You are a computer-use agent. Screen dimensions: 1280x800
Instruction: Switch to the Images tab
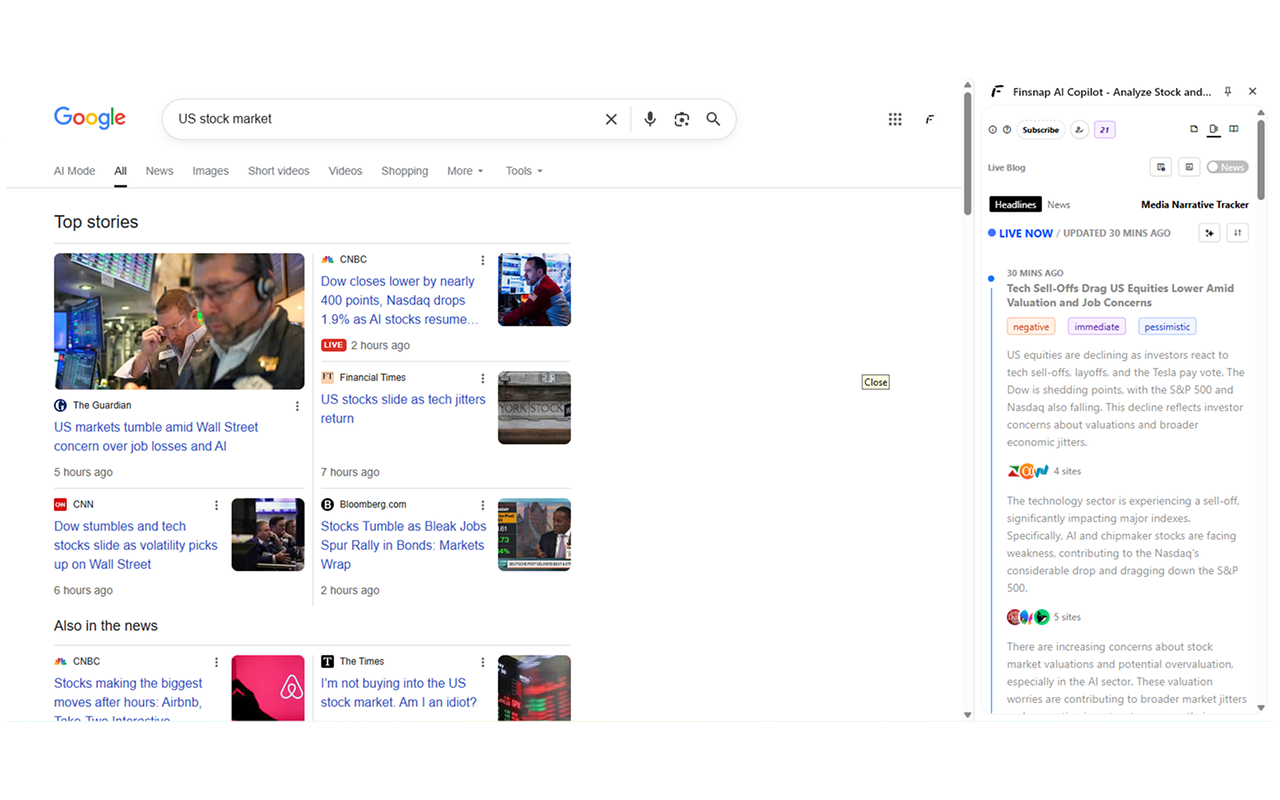210,171
